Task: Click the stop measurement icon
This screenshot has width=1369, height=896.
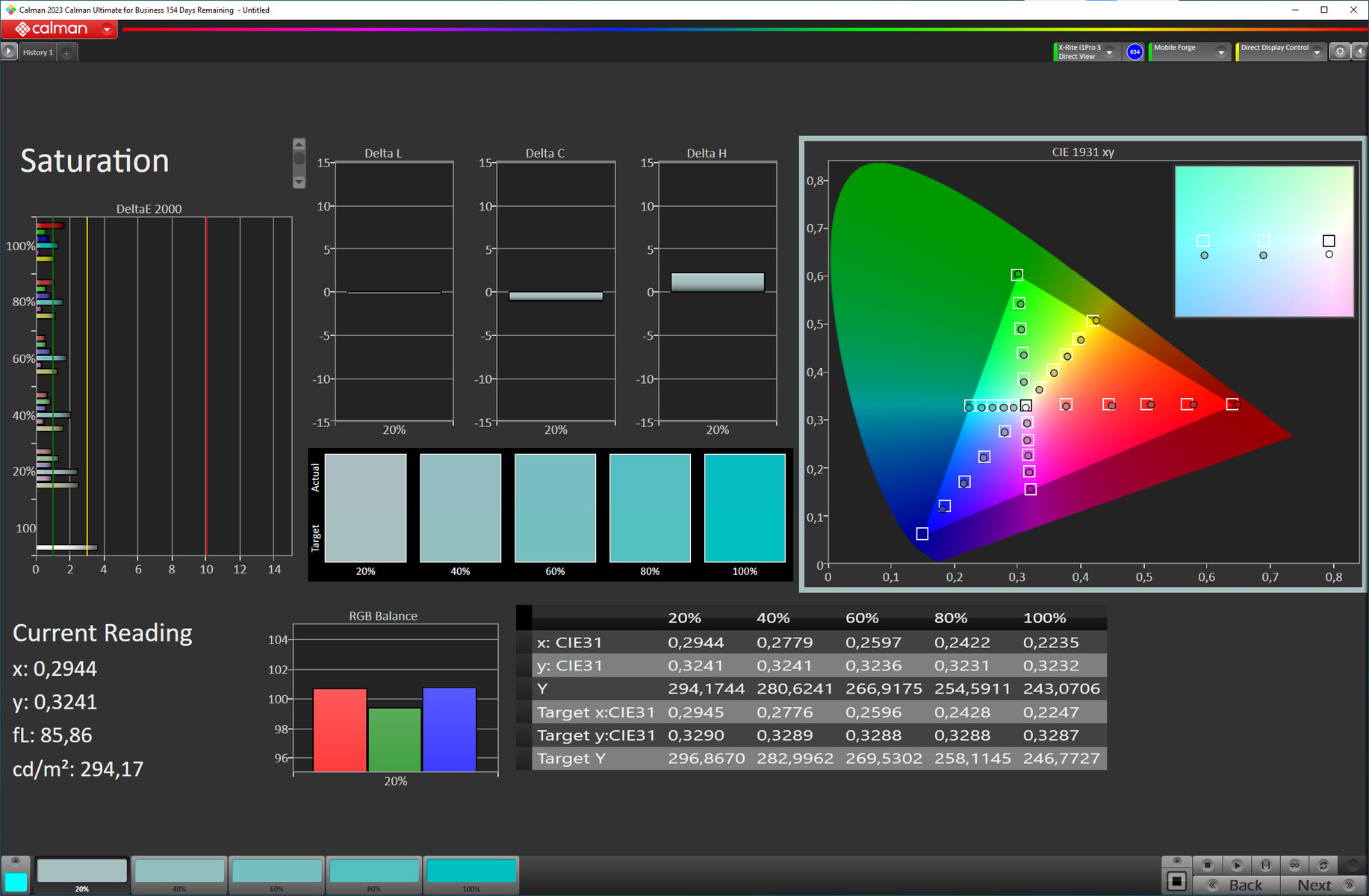Action: (1207, 865)
